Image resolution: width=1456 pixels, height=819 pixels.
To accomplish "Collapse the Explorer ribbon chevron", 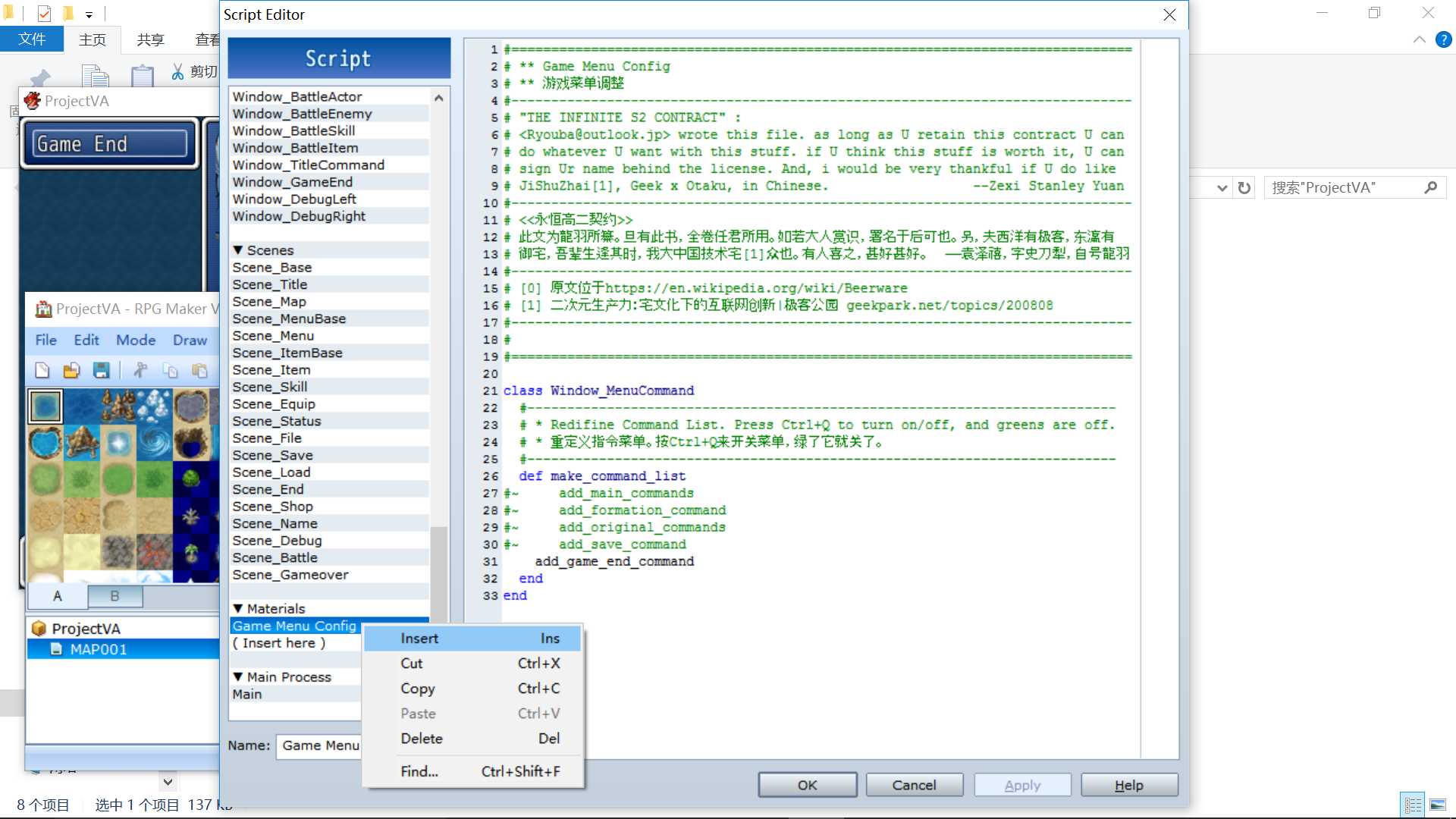I will pyautogui.click(x=1419, y=39).
